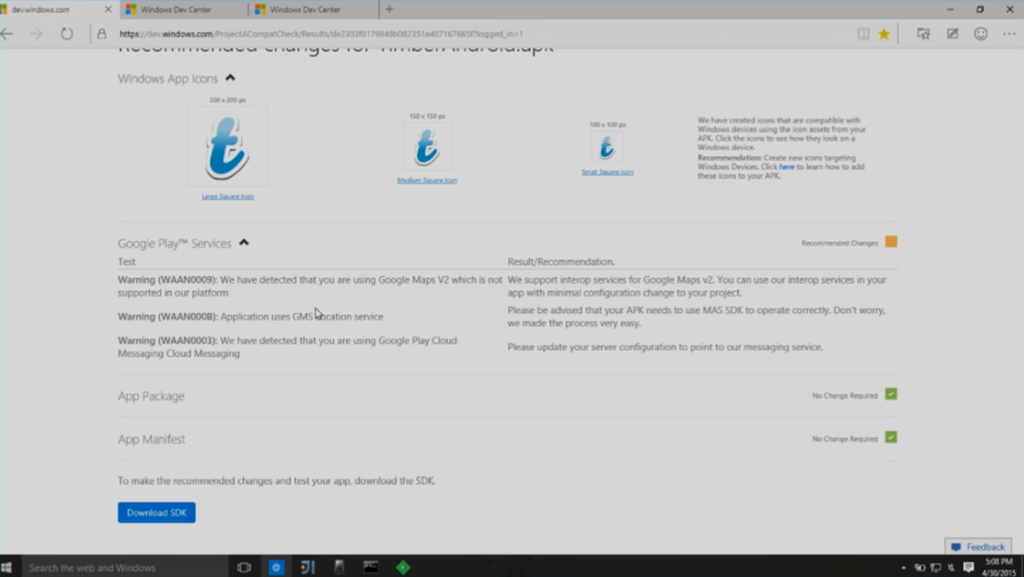Open reading view book icon
This screenshot has height=577, width=1024.
pyautogui.click(x=863, y=34)
